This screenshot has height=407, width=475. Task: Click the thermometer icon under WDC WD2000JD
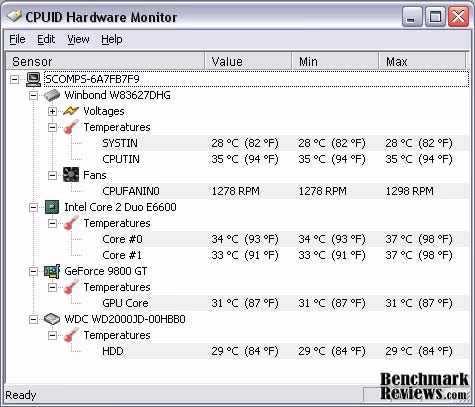(x=71, y=335)
